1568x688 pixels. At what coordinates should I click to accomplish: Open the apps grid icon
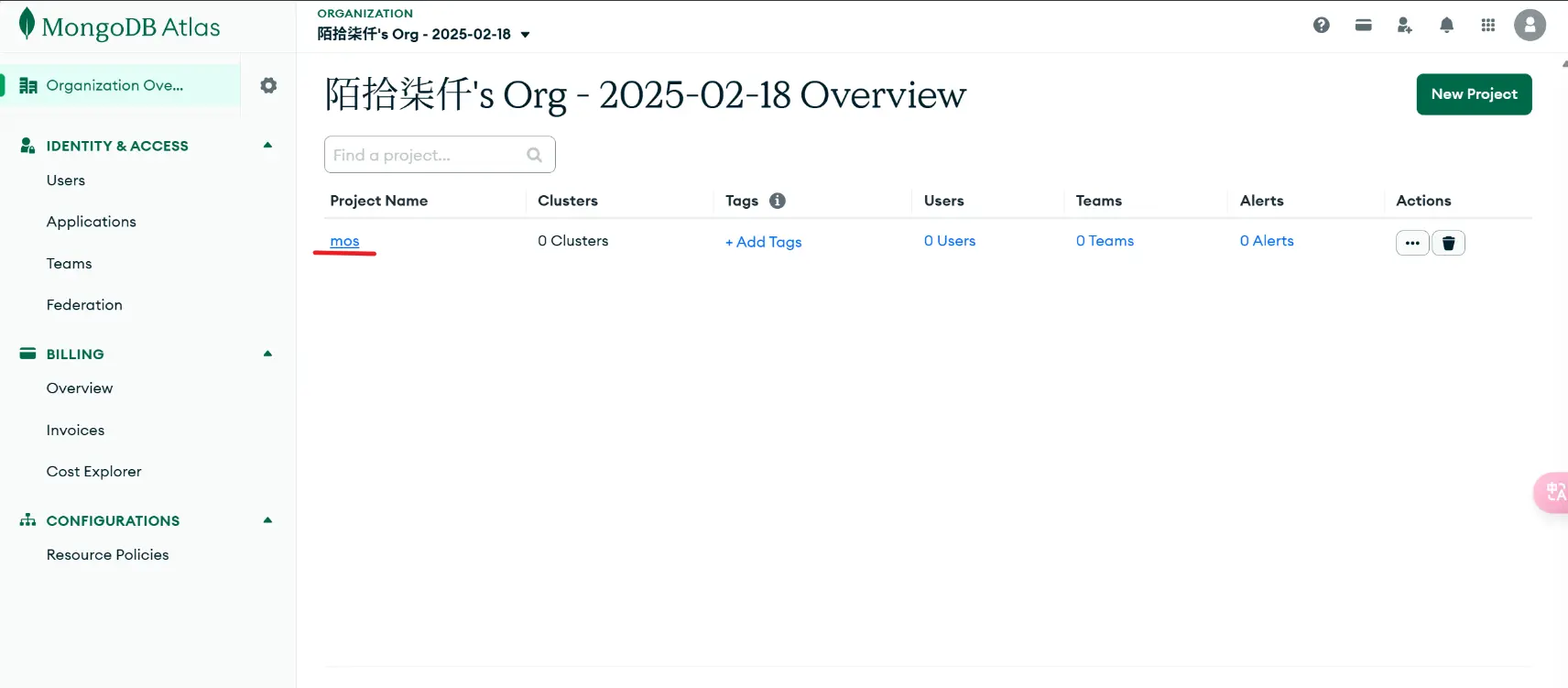point(1488,26)
